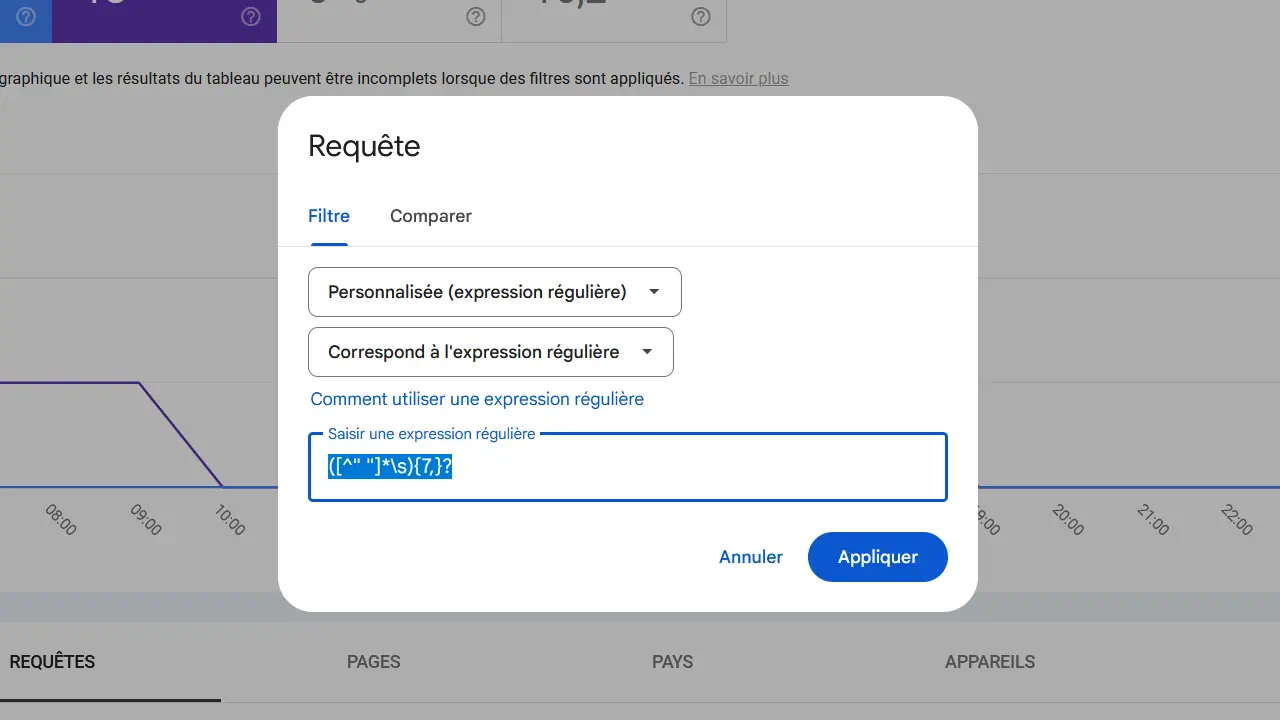The image size is (1280, 720).
Task: Open the 'En savoir plus' link
Action: 738,78
